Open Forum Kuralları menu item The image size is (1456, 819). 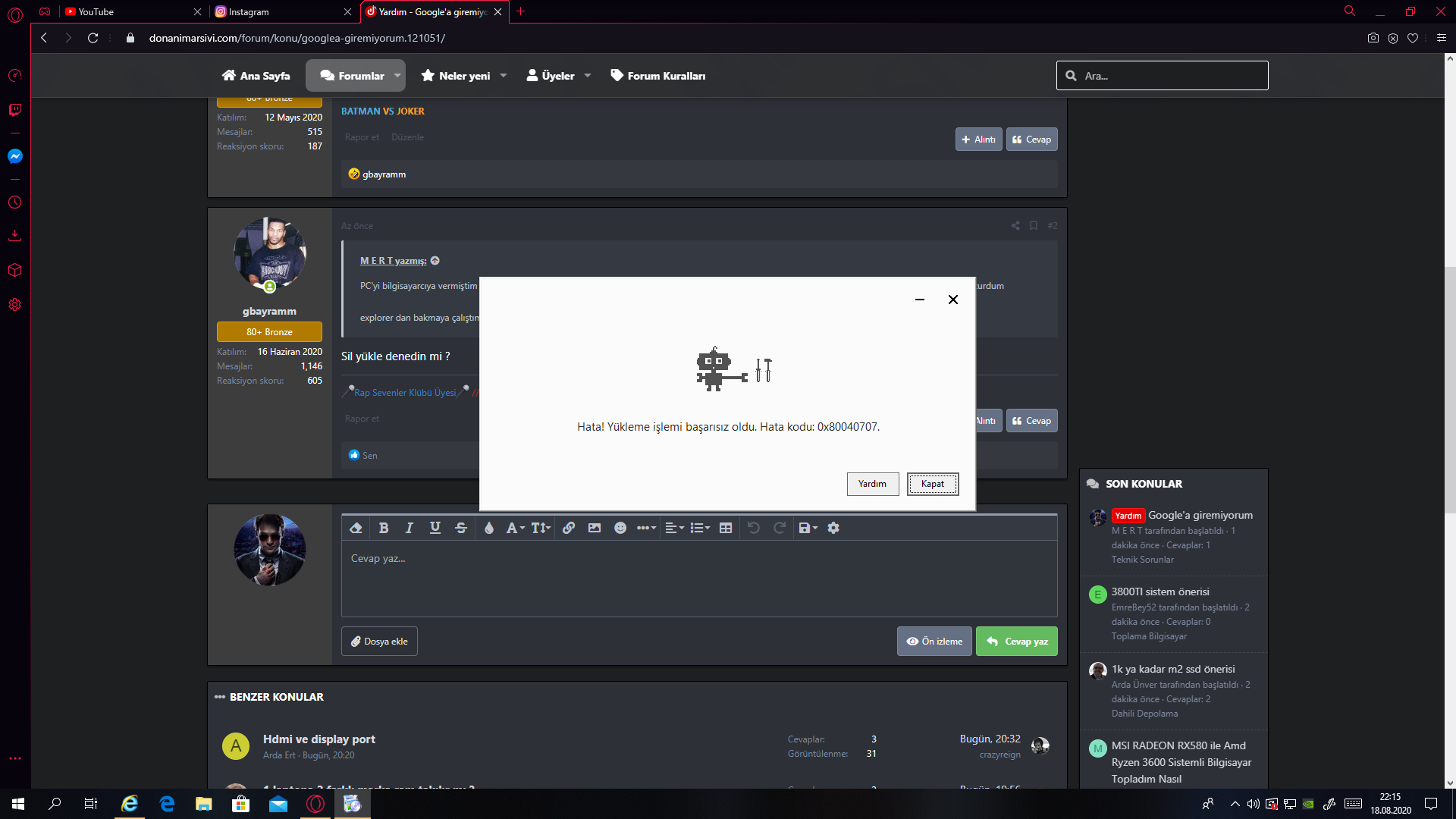tap(658, 76)
